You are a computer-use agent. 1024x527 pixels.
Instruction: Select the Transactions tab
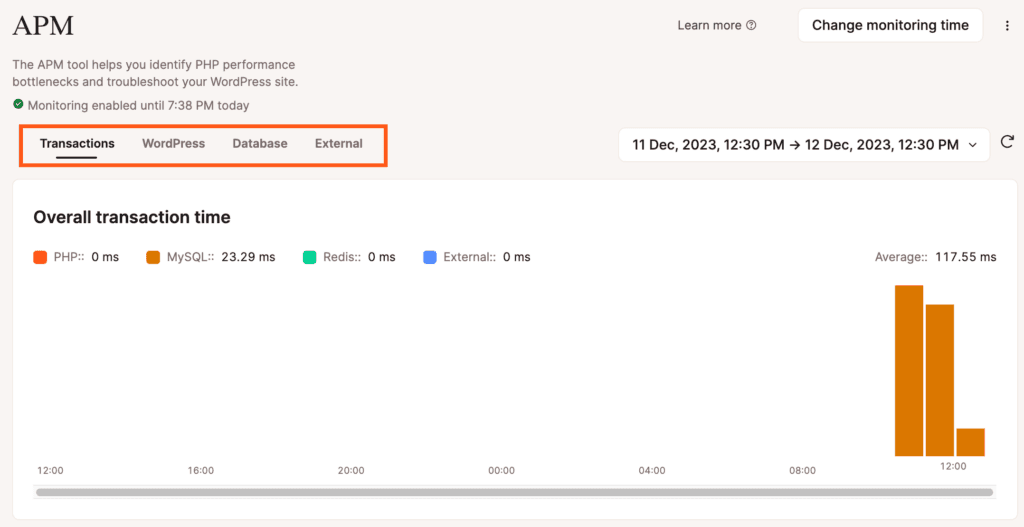click(77, 144)
